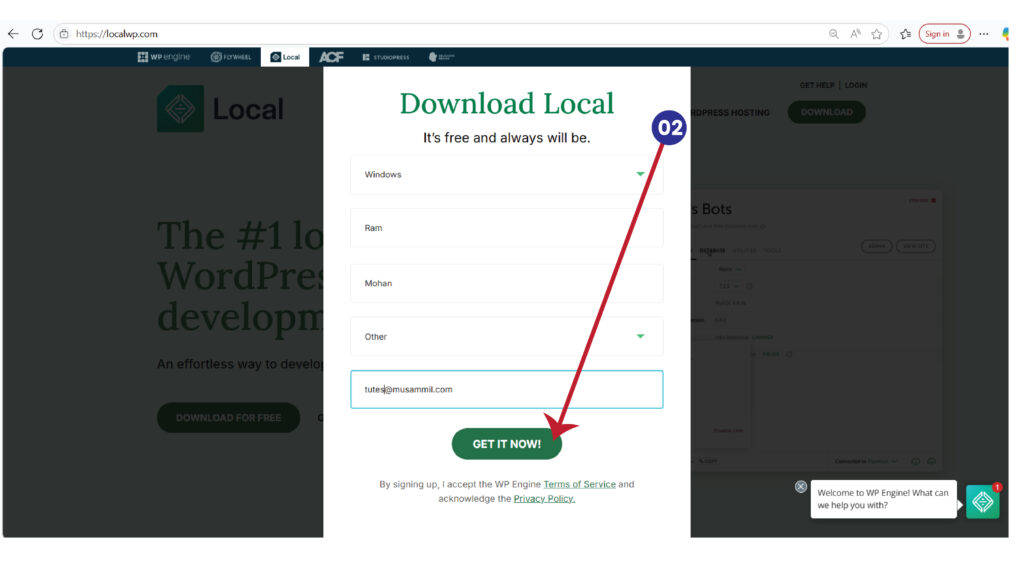Click the first name field containing Ram

[507, 228]
